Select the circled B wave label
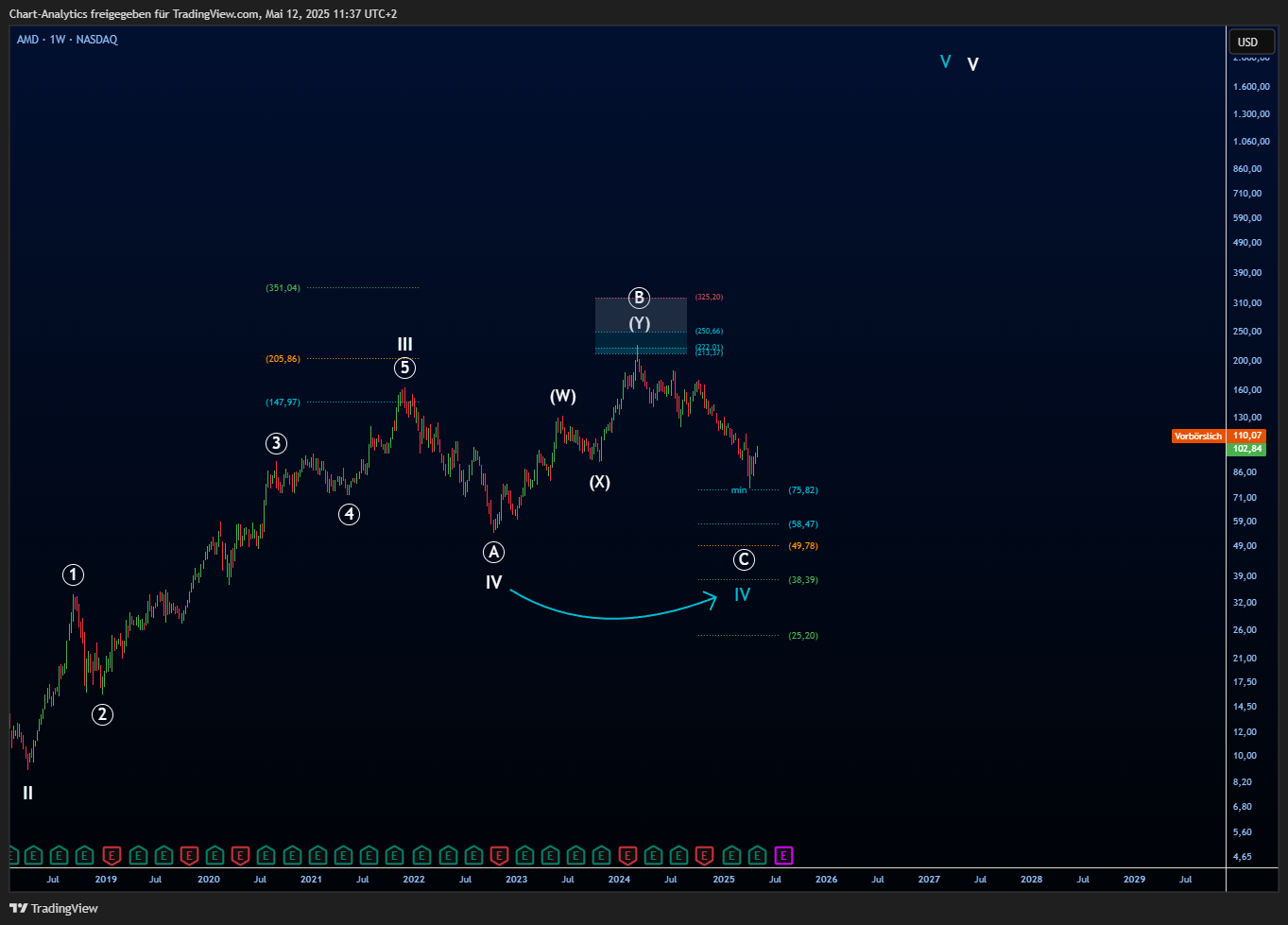Image resolution: width=1288 pixels, height=925 pixels. tap(639, 299)
